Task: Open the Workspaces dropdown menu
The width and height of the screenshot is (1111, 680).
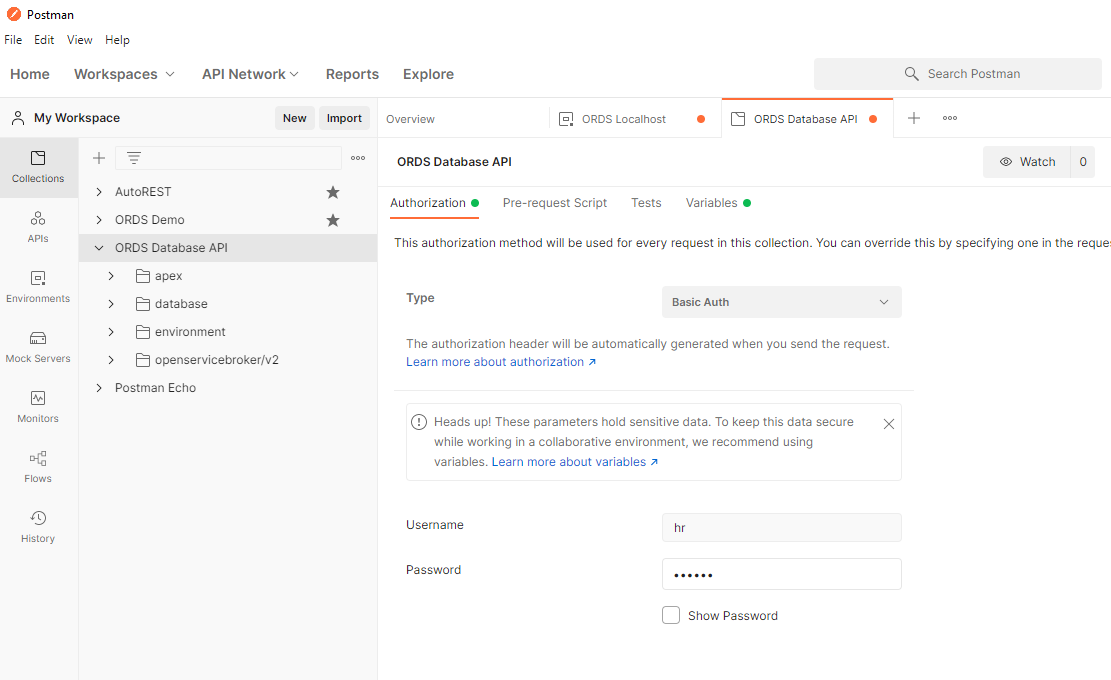Action: coord(124,74)
